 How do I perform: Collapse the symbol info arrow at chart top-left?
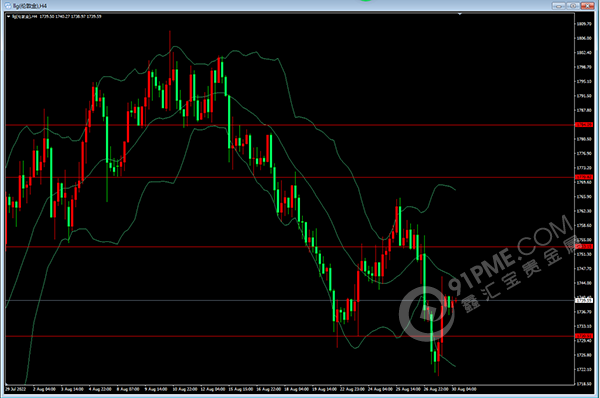[x=8, y=16]
